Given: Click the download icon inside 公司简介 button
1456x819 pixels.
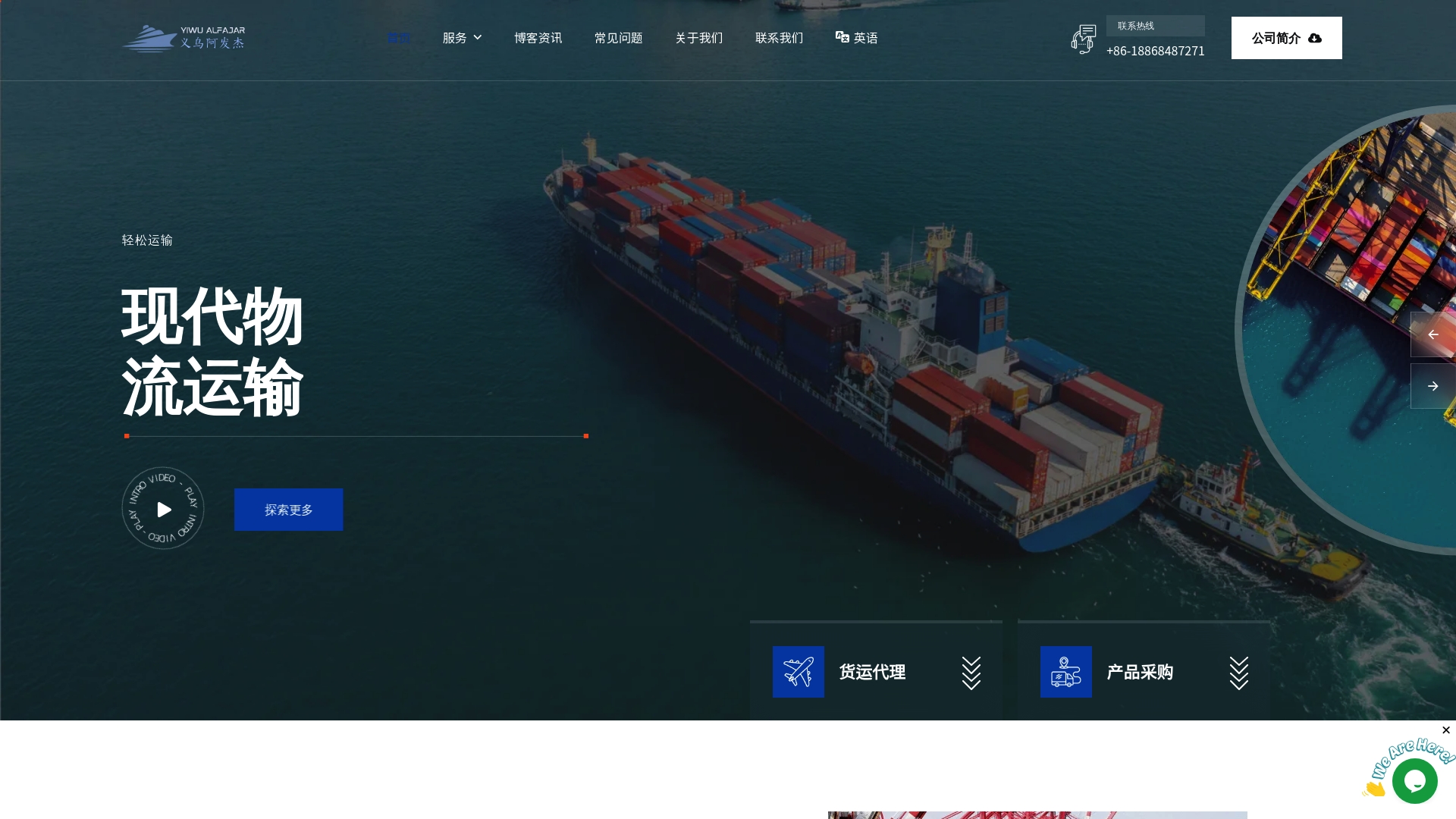Looking at the screenshot, I should (1314, 38).
